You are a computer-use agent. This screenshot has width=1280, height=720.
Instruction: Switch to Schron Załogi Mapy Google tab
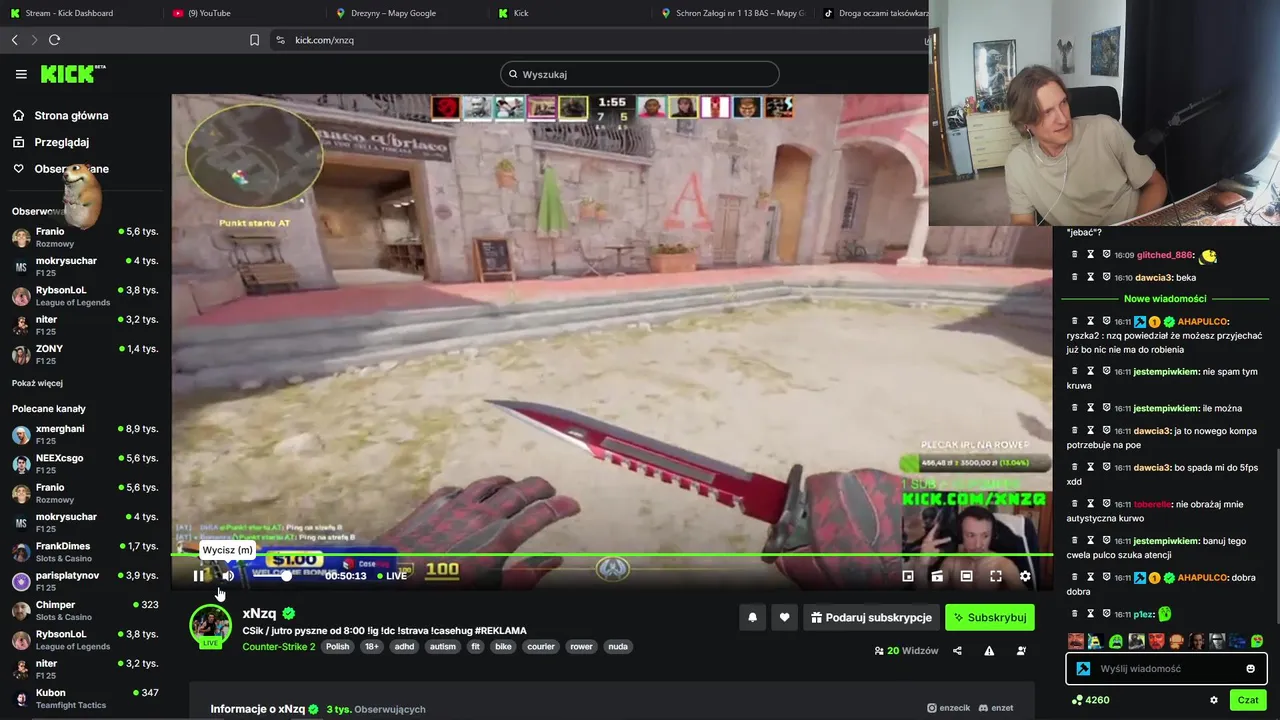tap(733, 13)
